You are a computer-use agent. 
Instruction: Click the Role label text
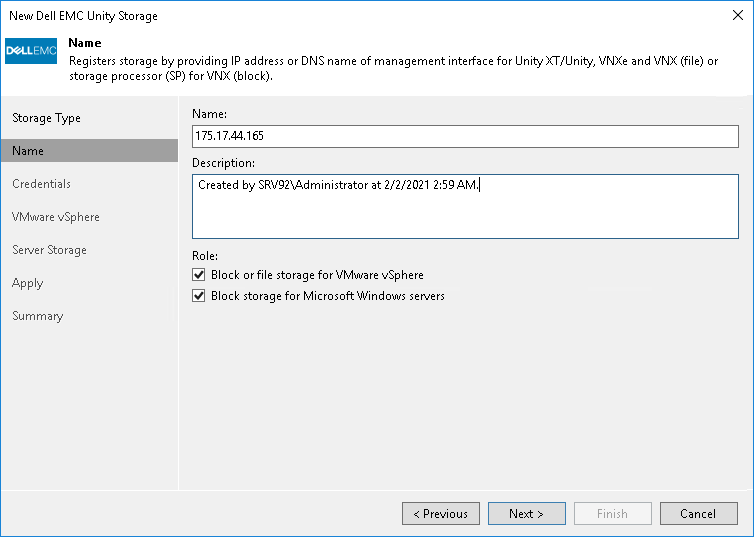coord(203,256)
